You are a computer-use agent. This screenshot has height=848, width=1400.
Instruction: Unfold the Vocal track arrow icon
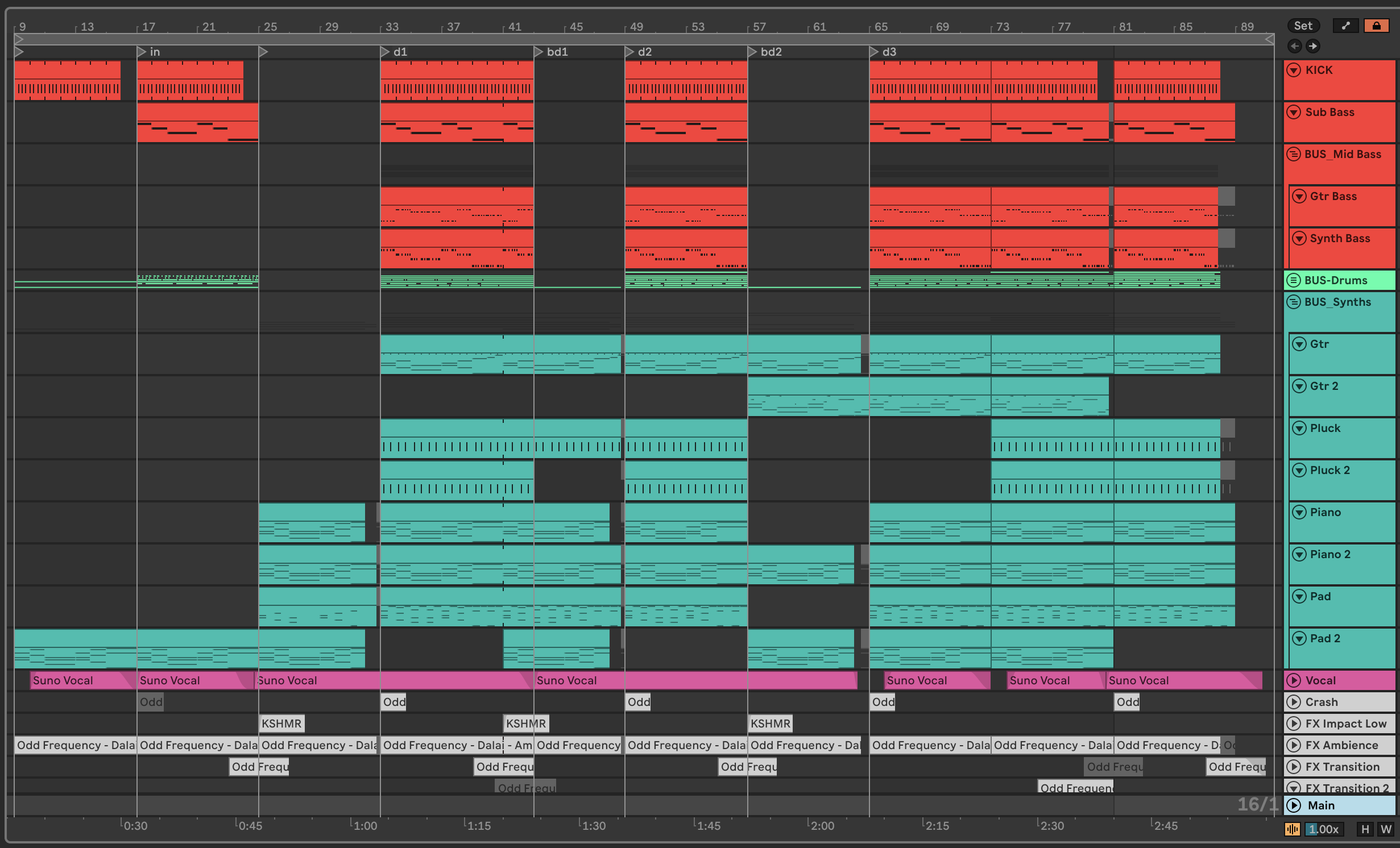pos(1294,680)
